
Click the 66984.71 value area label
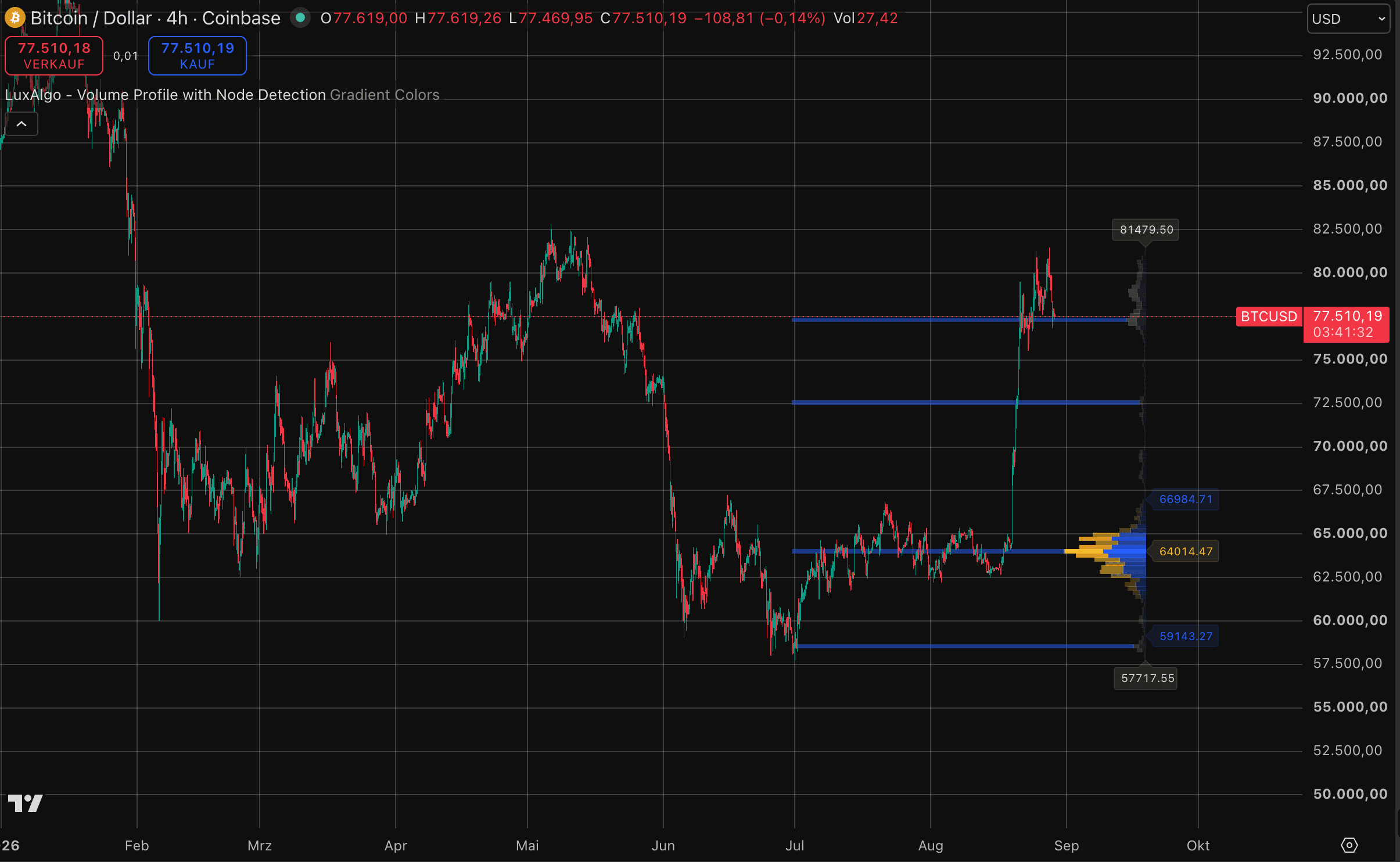[x=1186, y=499]
